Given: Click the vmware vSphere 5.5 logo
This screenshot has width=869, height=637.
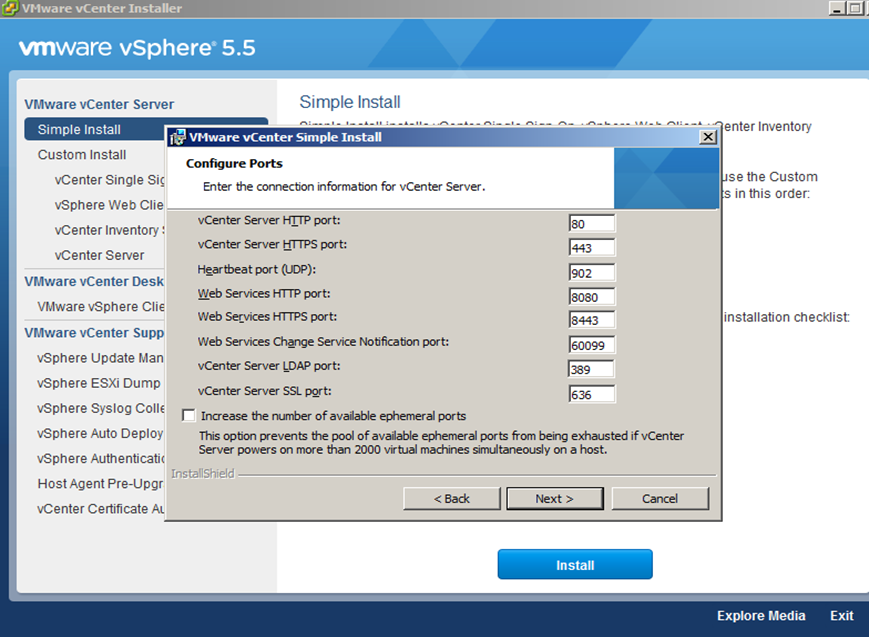Looking at the screenshot, I should point(137,48).
